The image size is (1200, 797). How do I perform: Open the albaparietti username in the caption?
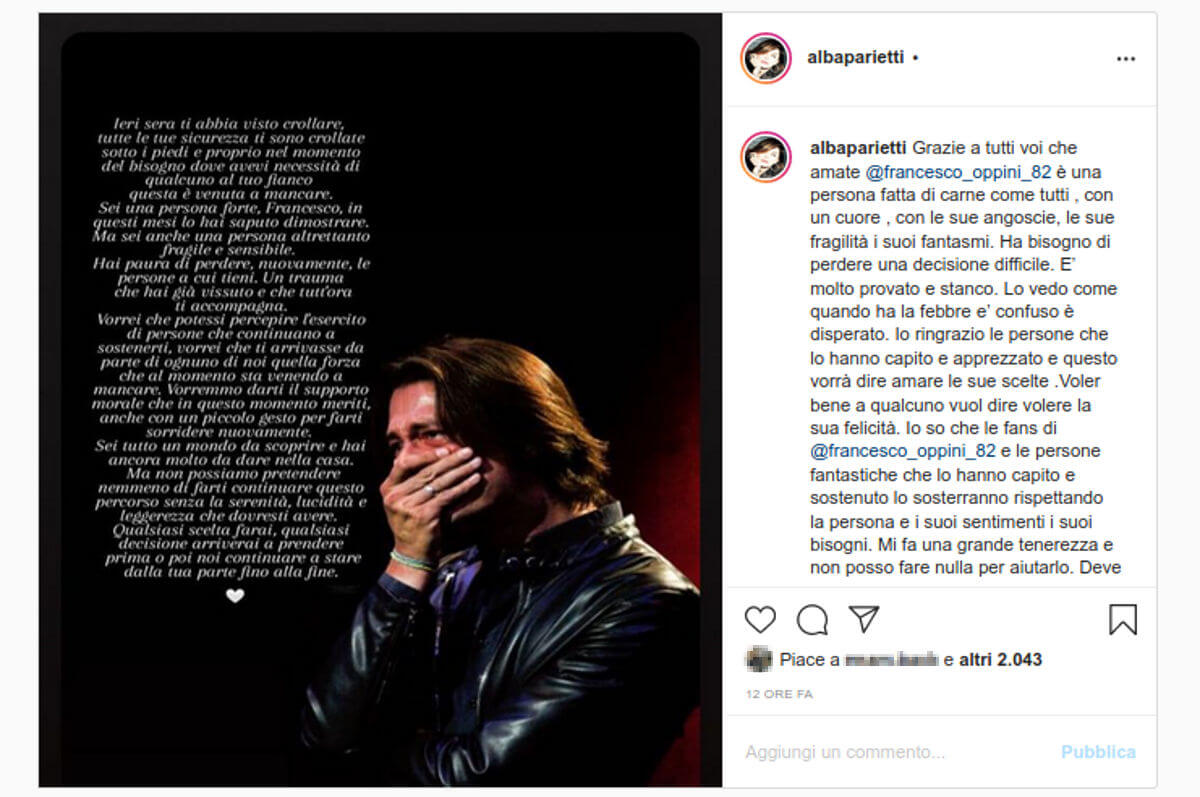pos(857,148)
